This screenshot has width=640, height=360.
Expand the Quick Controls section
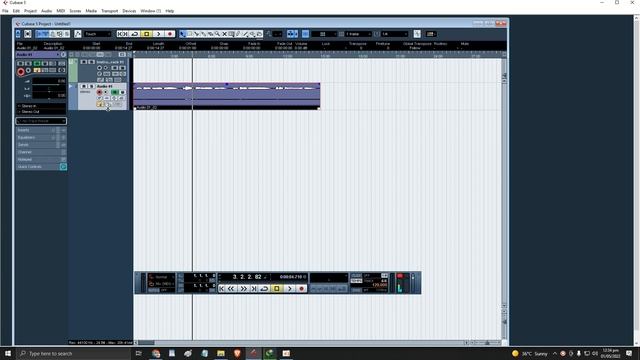[41, 167]
